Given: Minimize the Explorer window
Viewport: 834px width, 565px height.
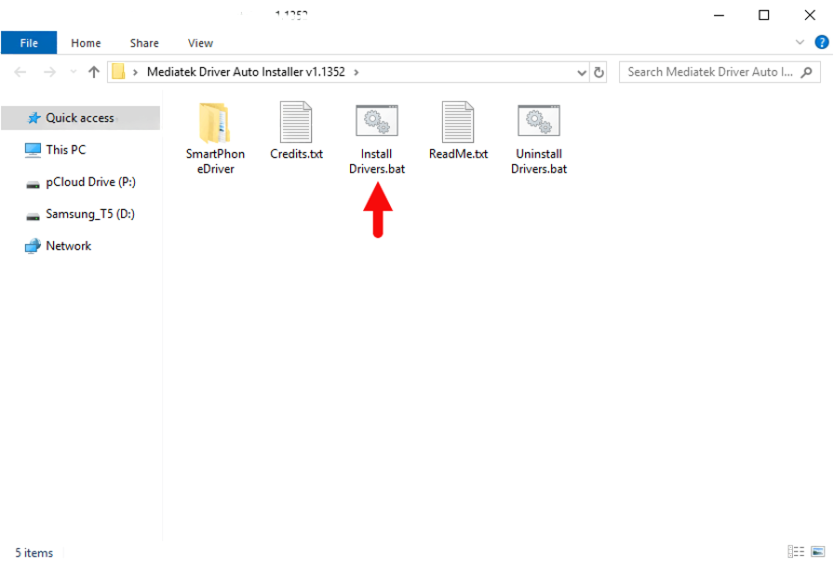Looking at the screenshot, I should 719,15.
